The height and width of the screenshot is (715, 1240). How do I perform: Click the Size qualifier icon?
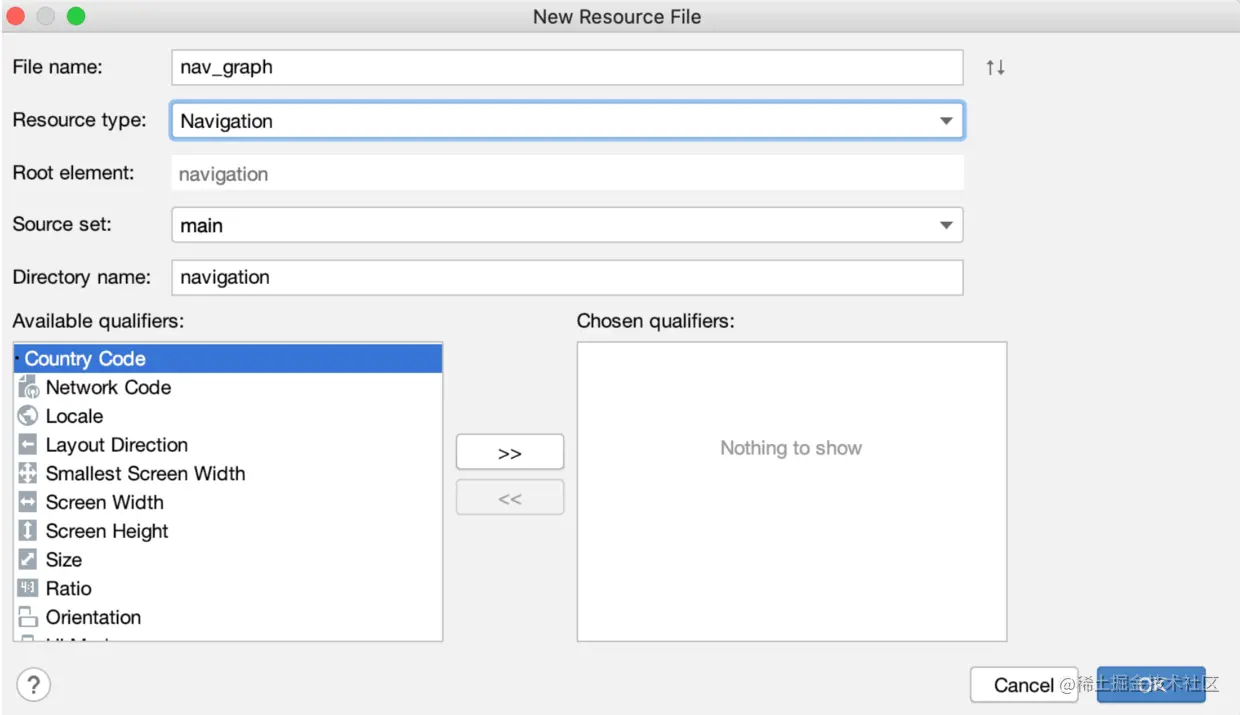pos(28,560)
